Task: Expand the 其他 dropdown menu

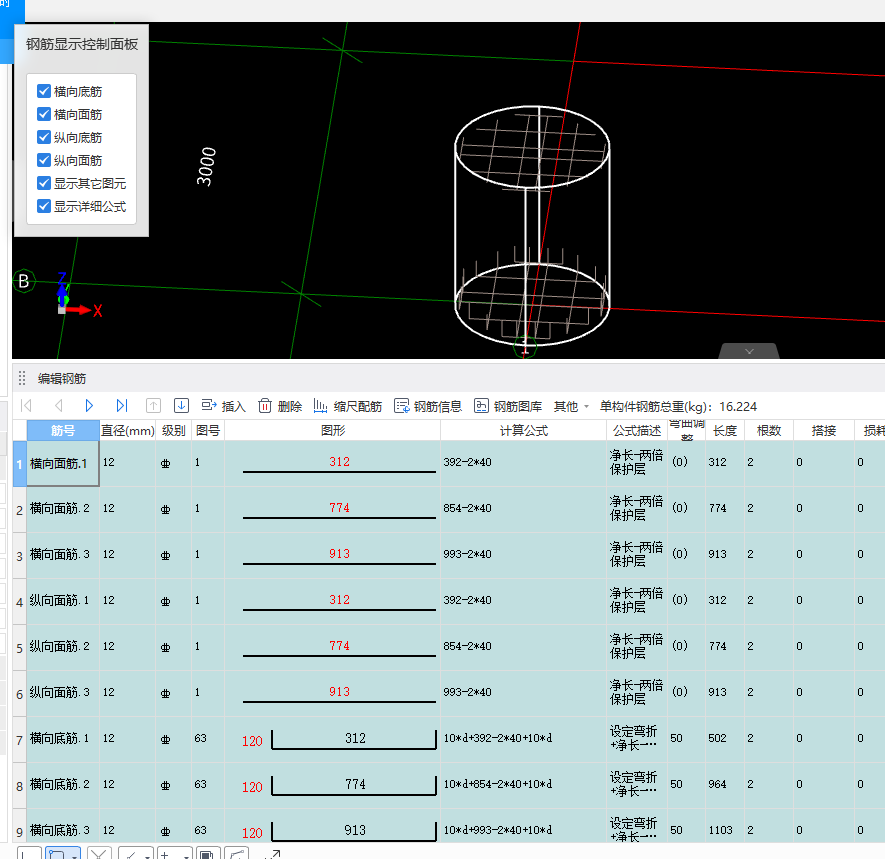Action: point(571,406)
